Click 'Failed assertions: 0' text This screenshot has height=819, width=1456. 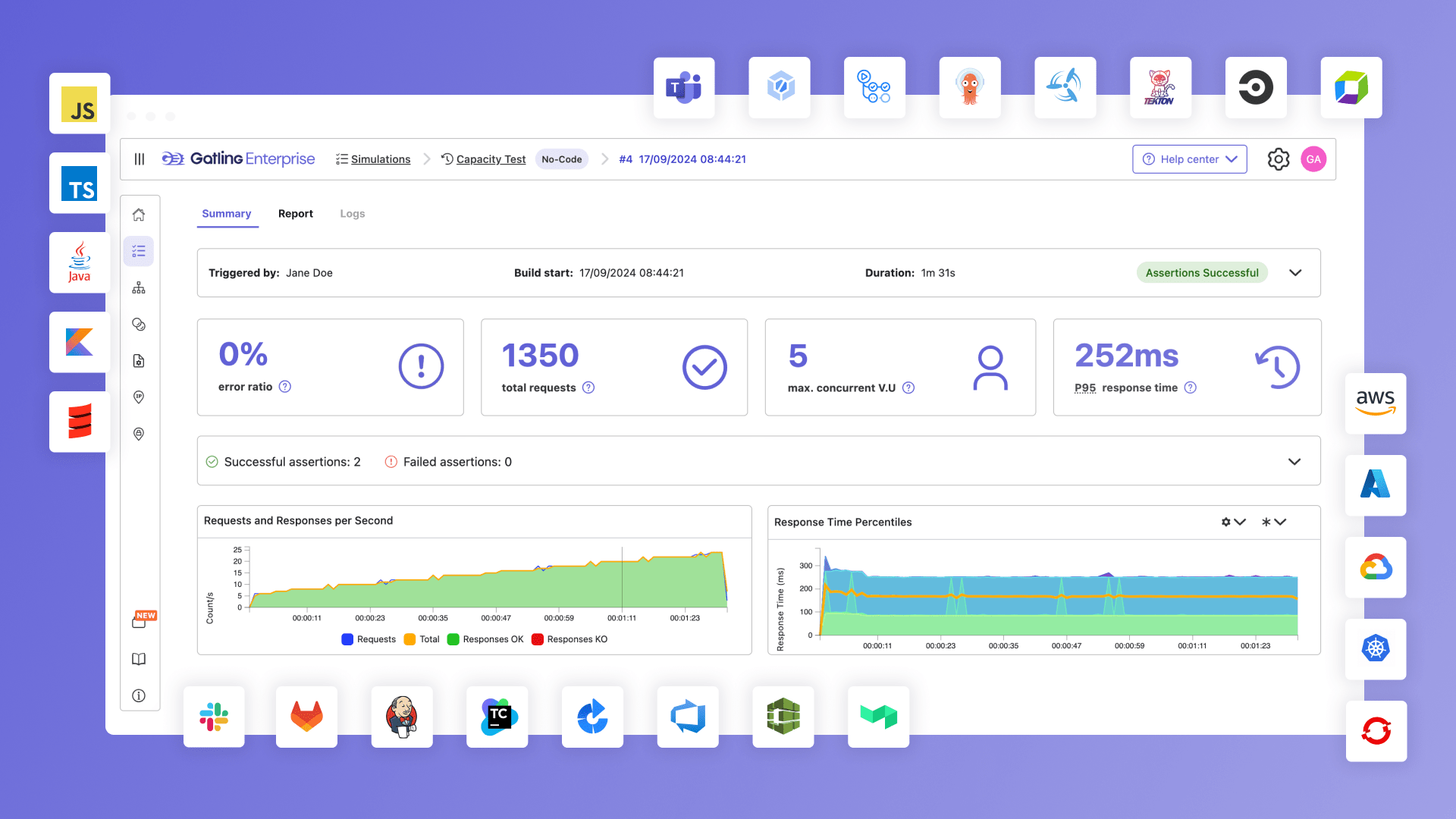click(457, 462)
